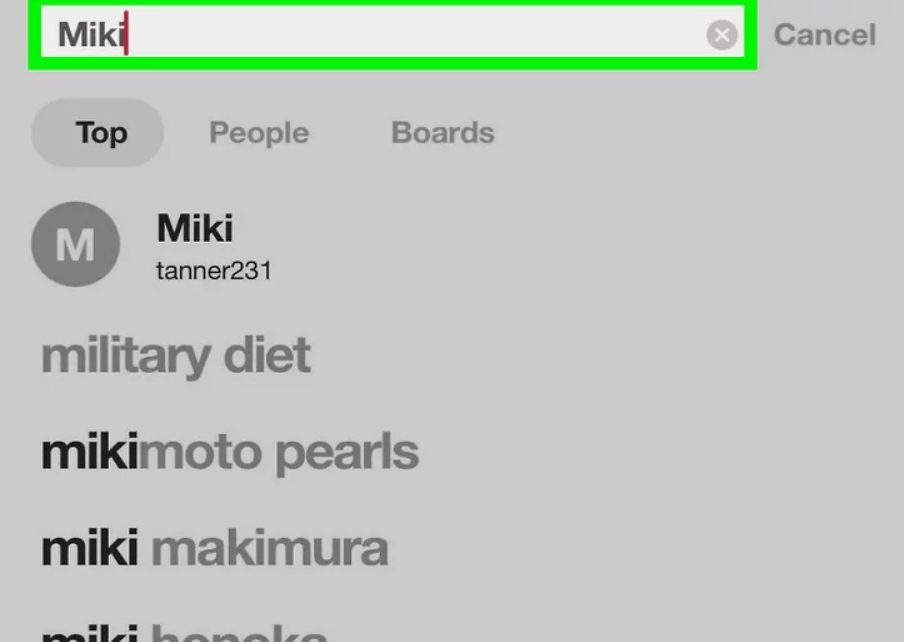Viewport: 904px width, 642px height.
Task: Place cursor at the typed Miki text
Action: (x=92, y=36)
